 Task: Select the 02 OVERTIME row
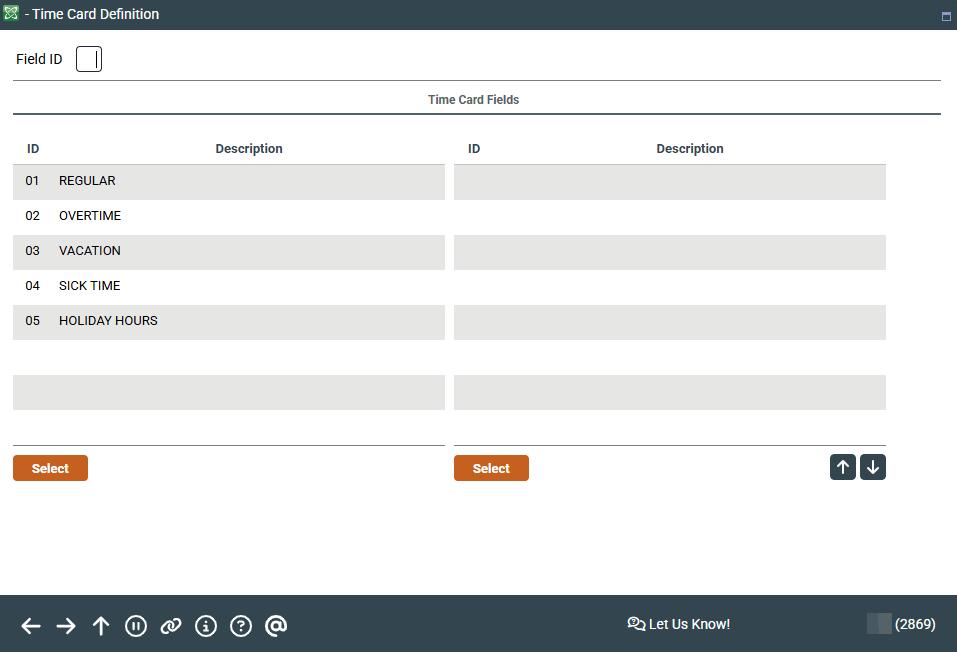click(228, 217)
